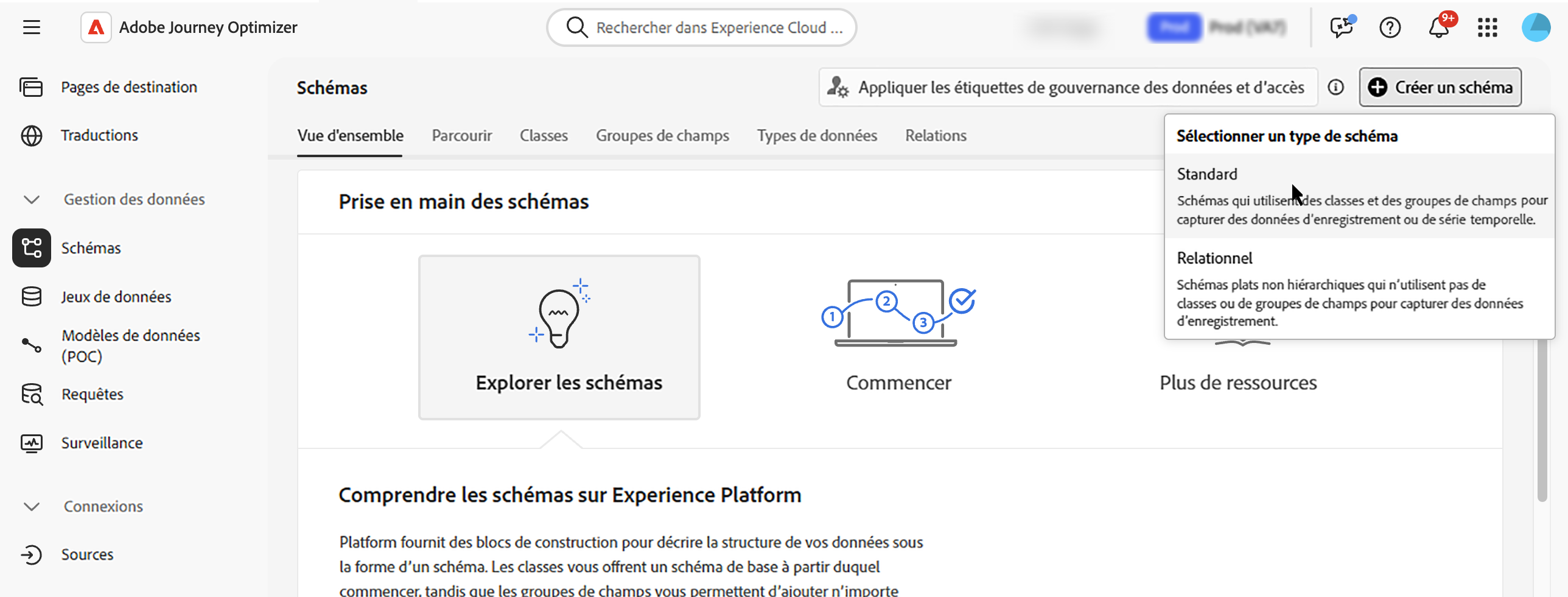The image size is (1568, 597).
Task: Click the Traductions globe icon
Action: (x=31, y=135)
